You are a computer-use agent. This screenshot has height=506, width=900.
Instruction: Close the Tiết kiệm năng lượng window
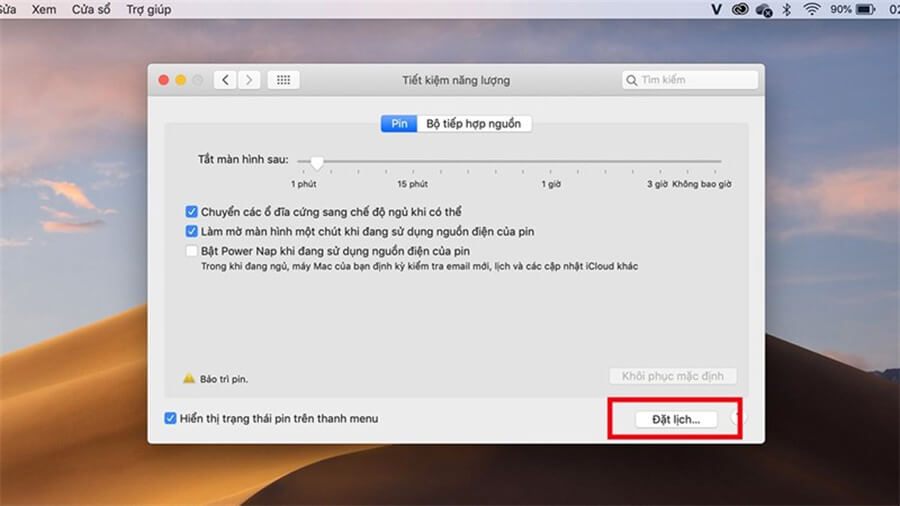164,80
